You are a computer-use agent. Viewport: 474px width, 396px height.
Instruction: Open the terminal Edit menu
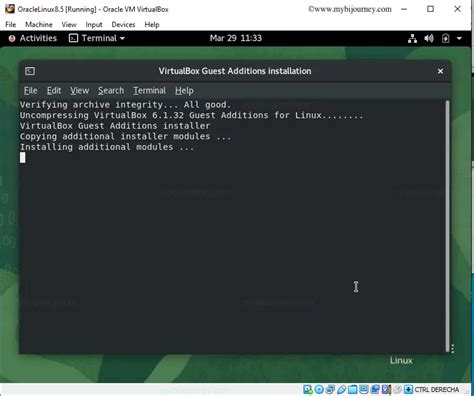54,90
